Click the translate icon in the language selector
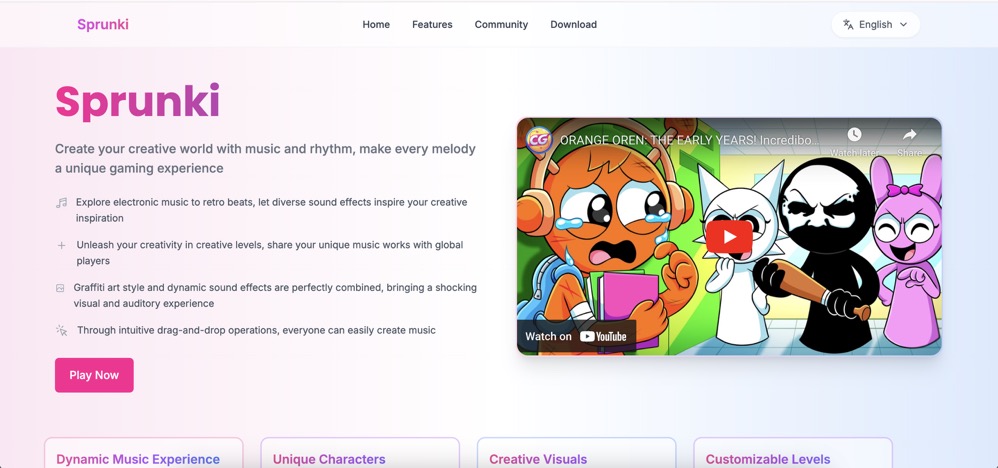This screenshot has height=468, width=998. pos(848,24)
